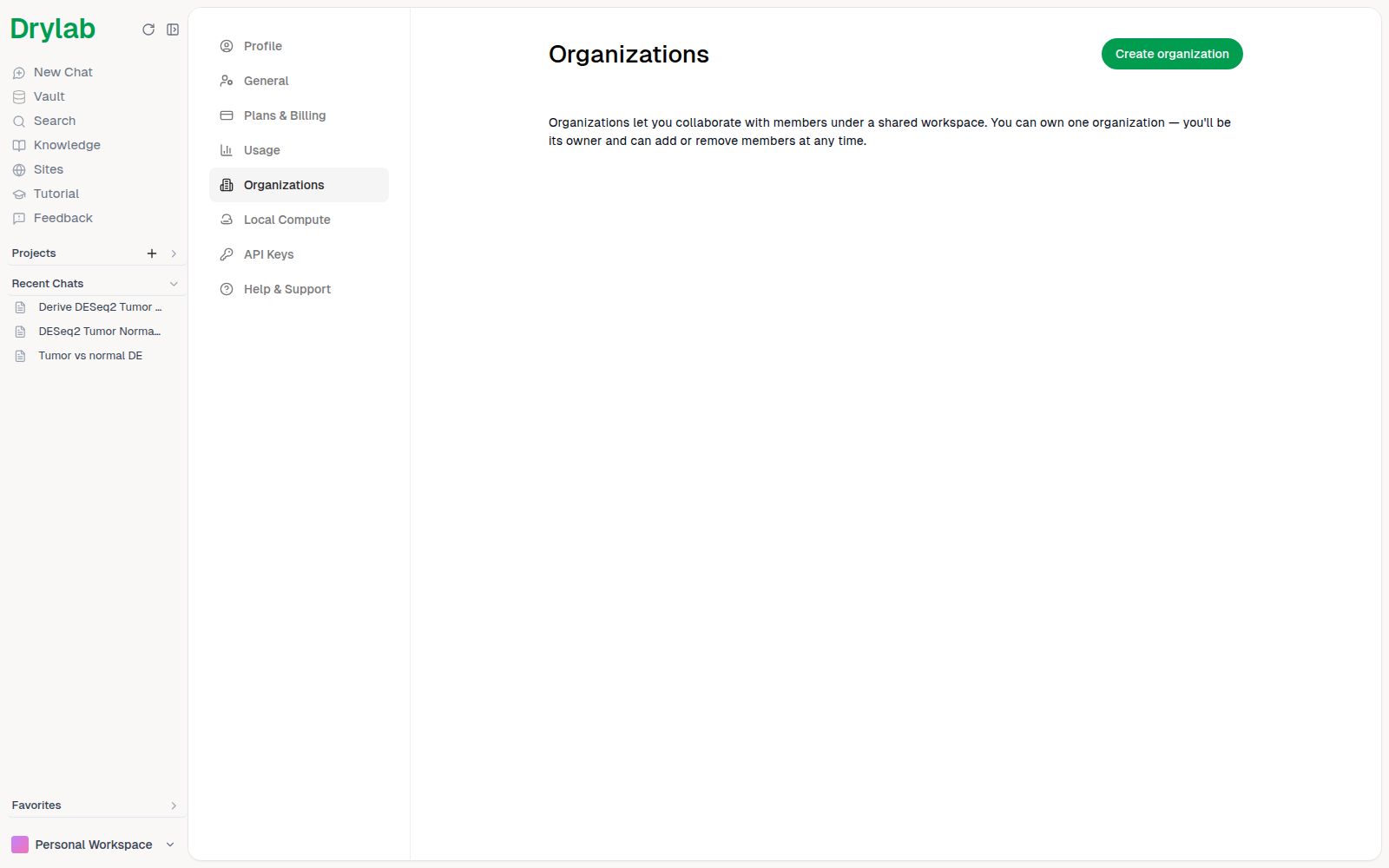
Task: Click the refresh icon beside Drylab logo
Action: tap(148, 30)
